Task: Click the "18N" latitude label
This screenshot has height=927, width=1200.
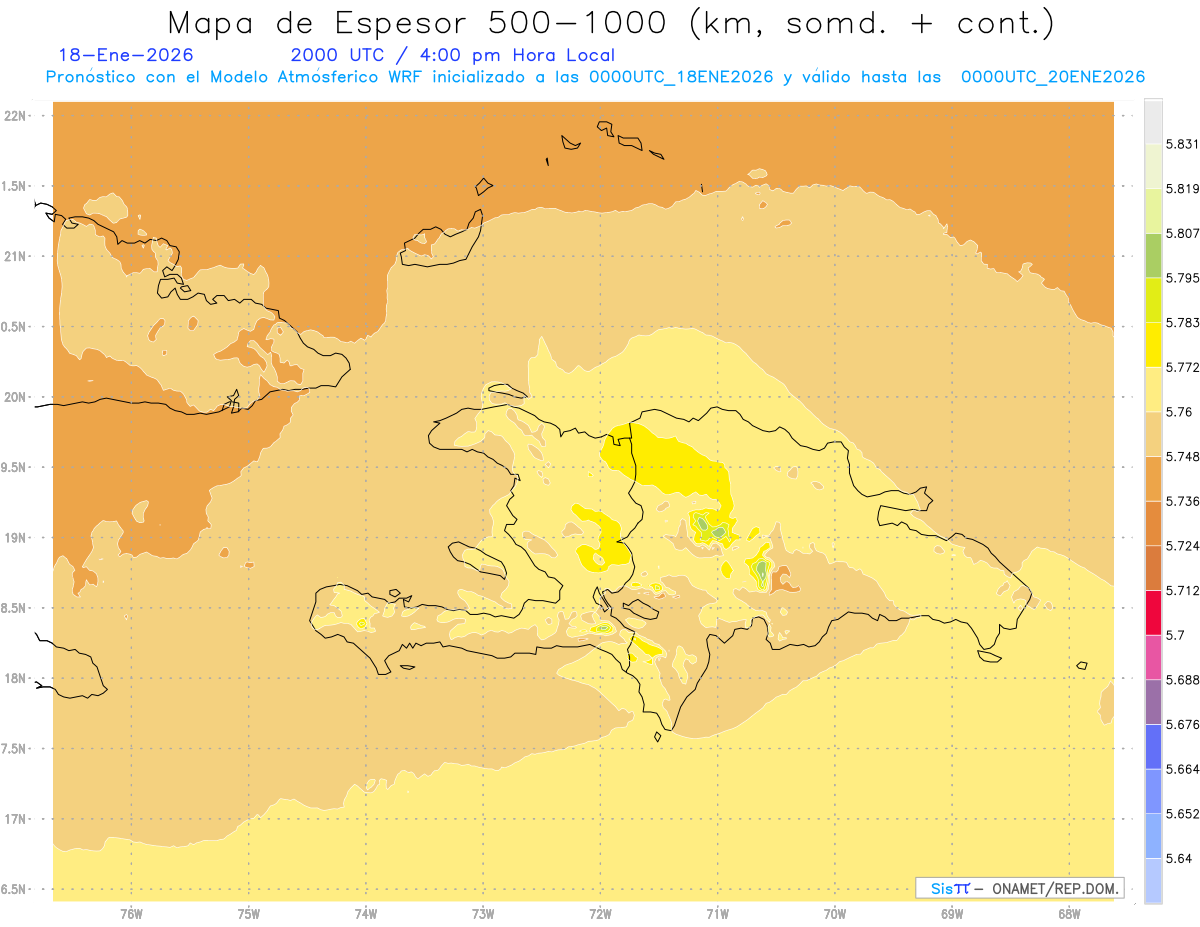Action: click(15, 678)
